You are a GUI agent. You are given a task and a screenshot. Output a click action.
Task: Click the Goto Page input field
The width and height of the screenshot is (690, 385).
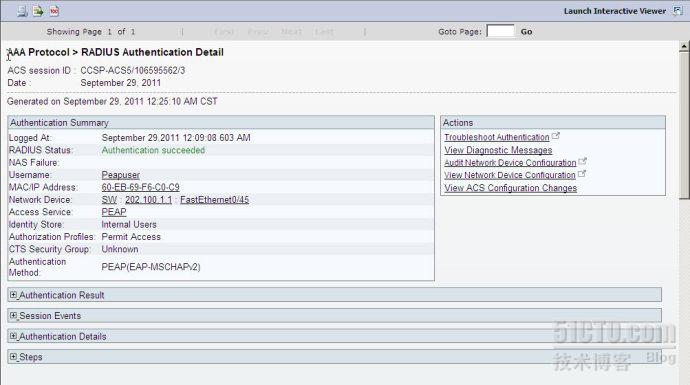click(500, 31)
